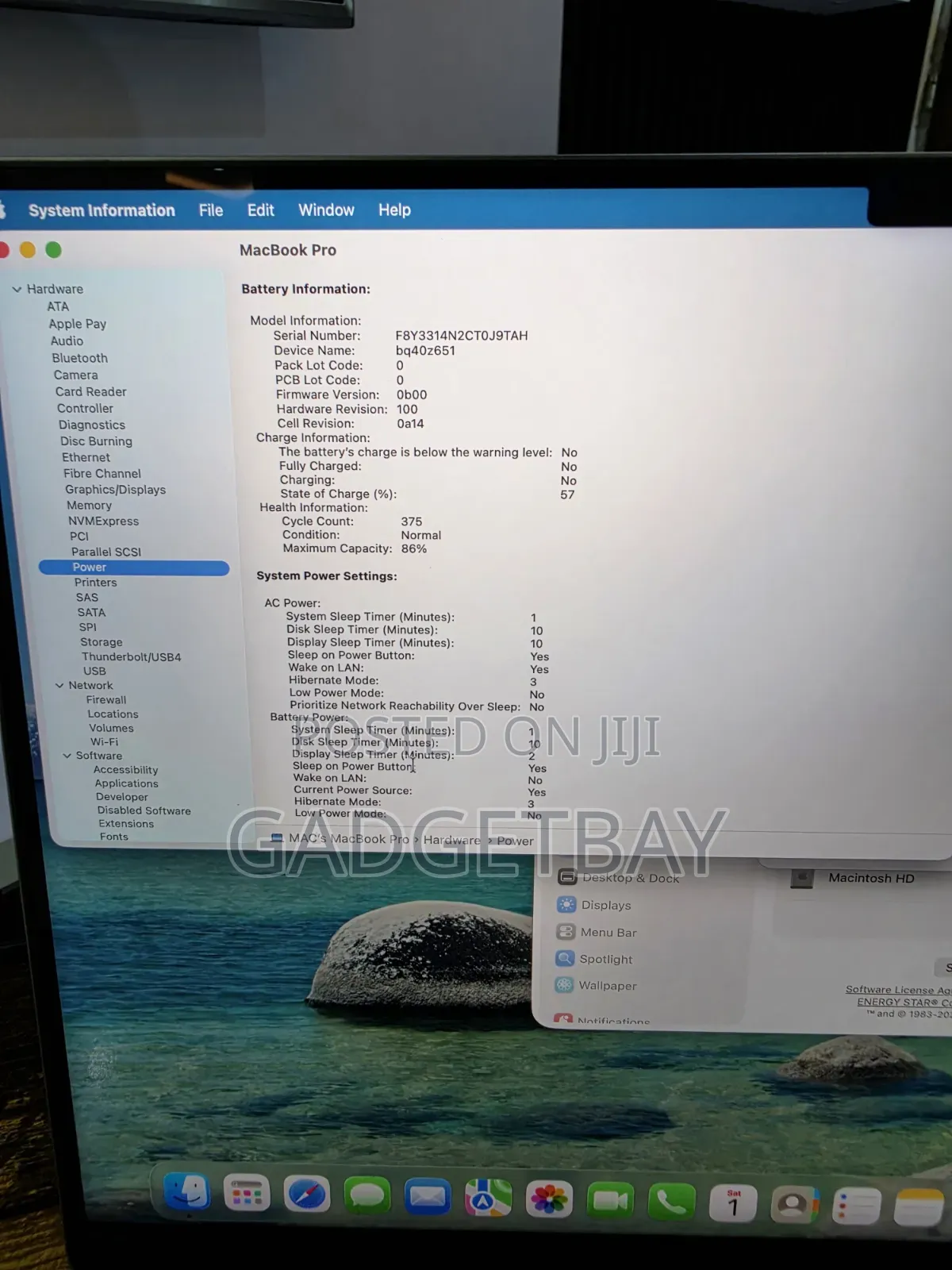The image size is (952, 1270).
Task: Select Controller in the sidebar
Action: click(85, 408)
